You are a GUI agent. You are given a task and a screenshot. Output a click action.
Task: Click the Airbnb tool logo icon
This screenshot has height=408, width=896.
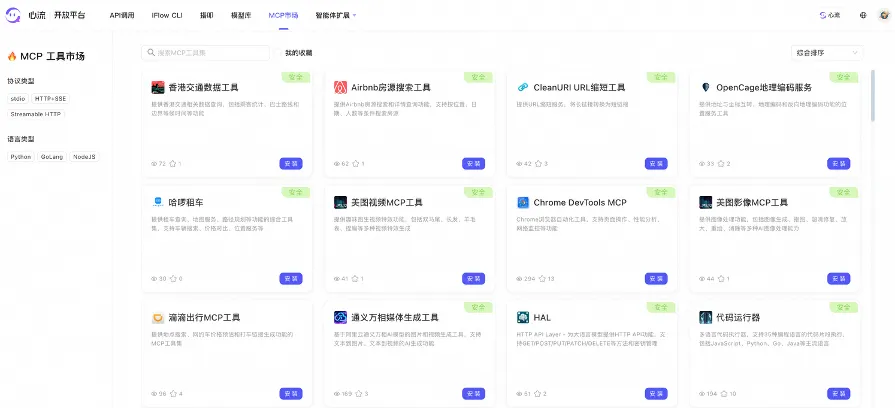tap(341, 87)
